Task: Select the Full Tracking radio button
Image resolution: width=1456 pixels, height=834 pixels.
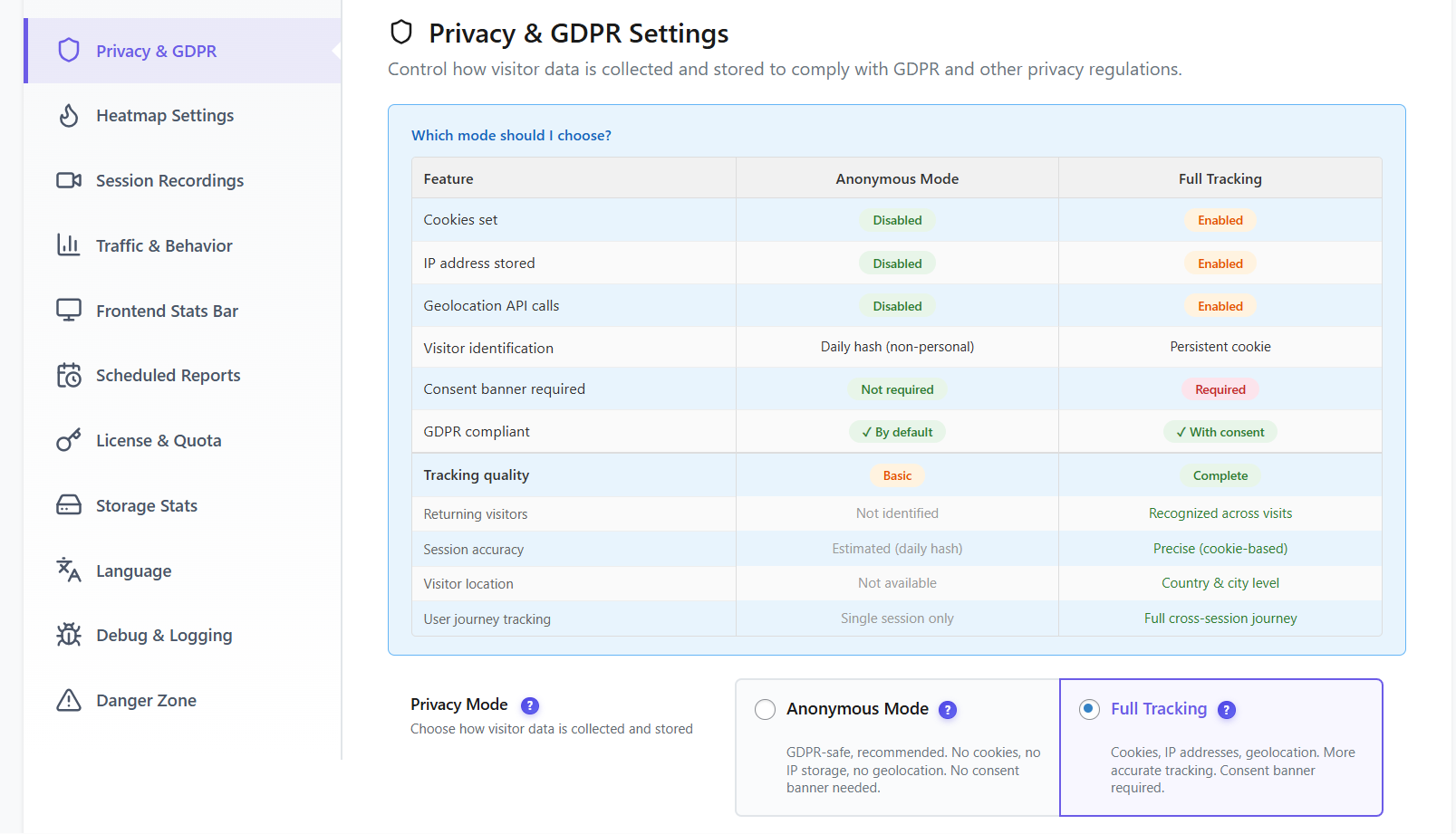Action: (1089, 709)
